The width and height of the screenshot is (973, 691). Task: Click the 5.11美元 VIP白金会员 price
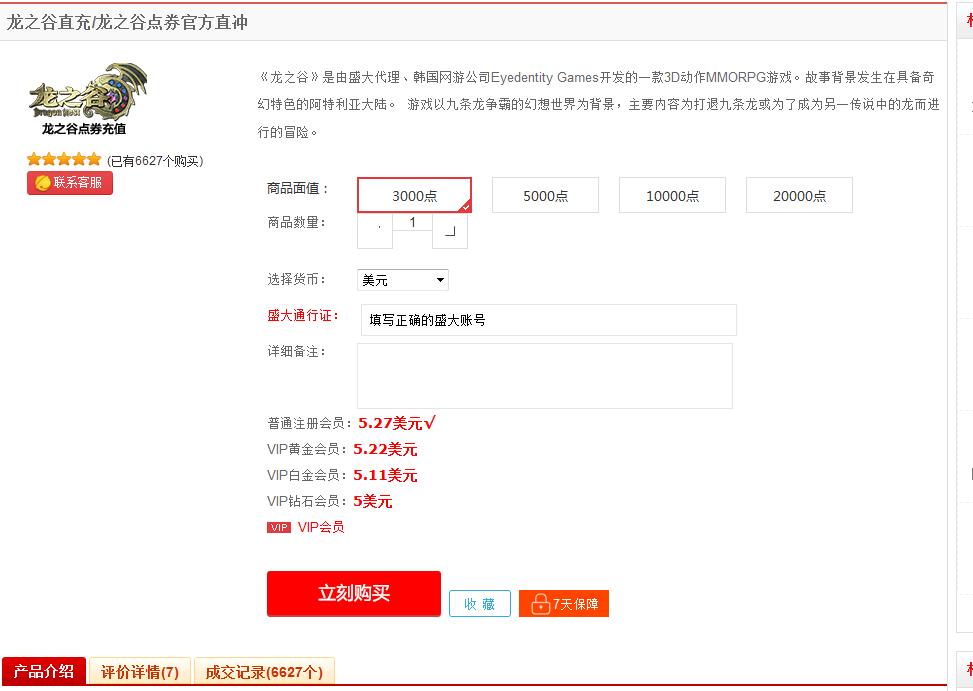click(385, 475)
